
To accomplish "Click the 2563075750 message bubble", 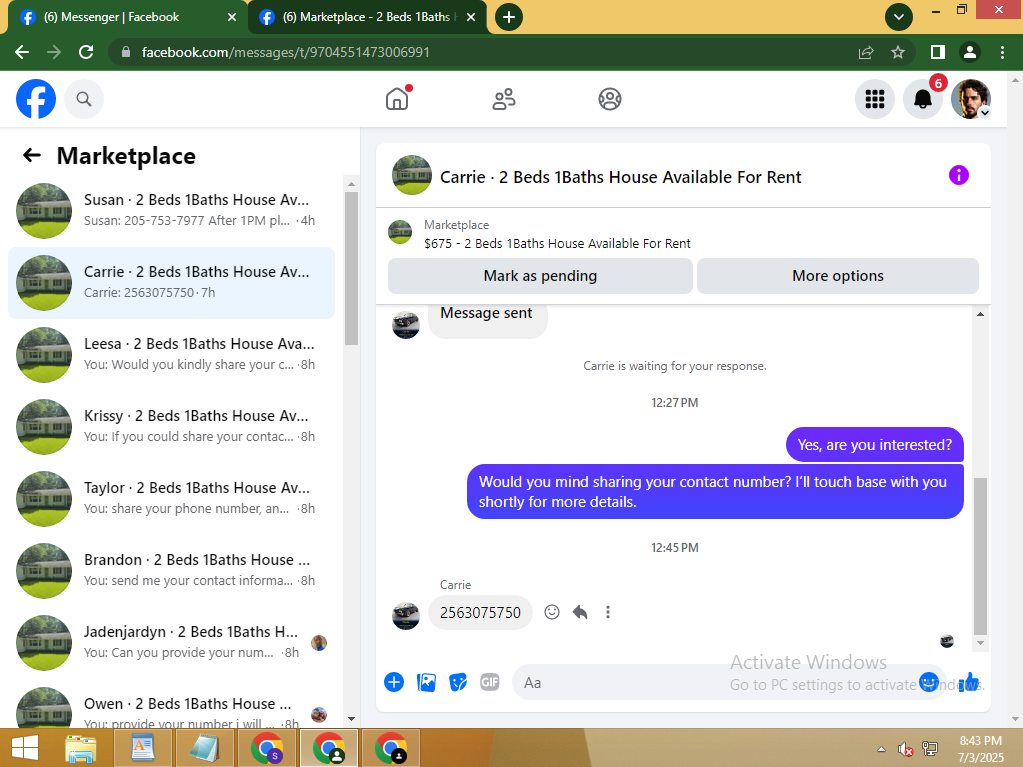I will pyautogui.click(x=480, y=612).
